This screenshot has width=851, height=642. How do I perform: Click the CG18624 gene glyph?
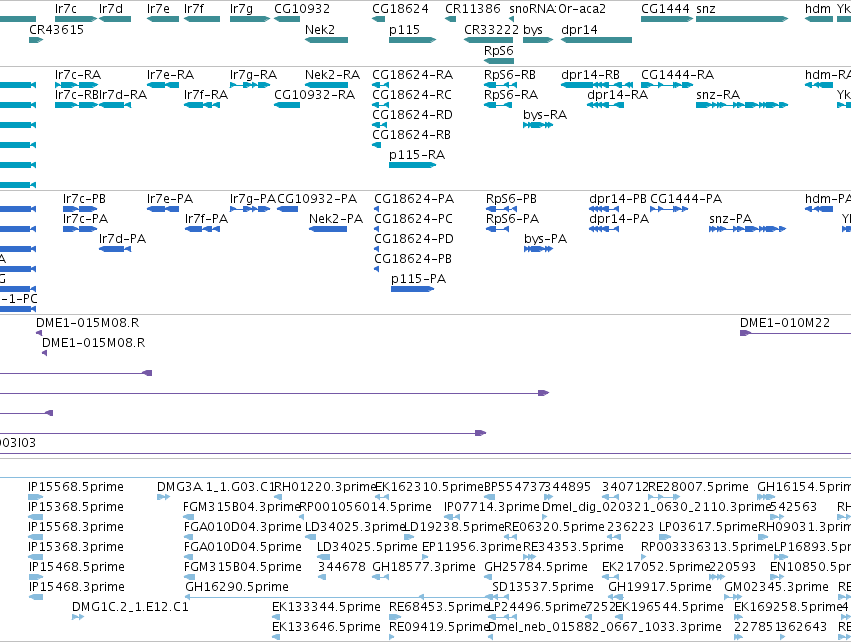[x=378, y=19]
